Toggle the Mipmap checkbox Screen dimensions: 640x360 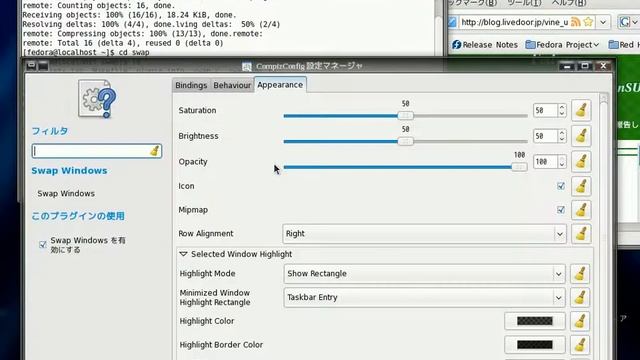561,210
